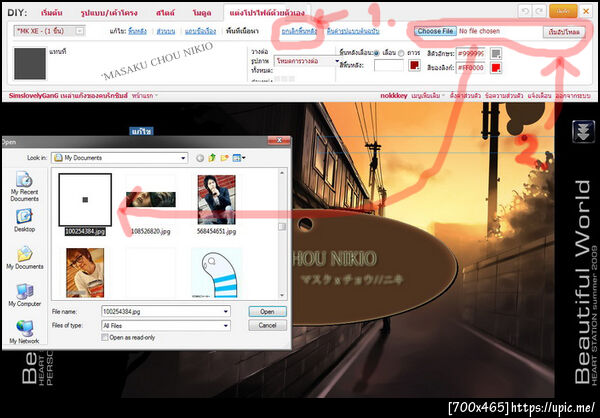This screenshot has height=418, width=600.
Task: Open My Computer in dialog sidebar
Action: tap(24, 295)
